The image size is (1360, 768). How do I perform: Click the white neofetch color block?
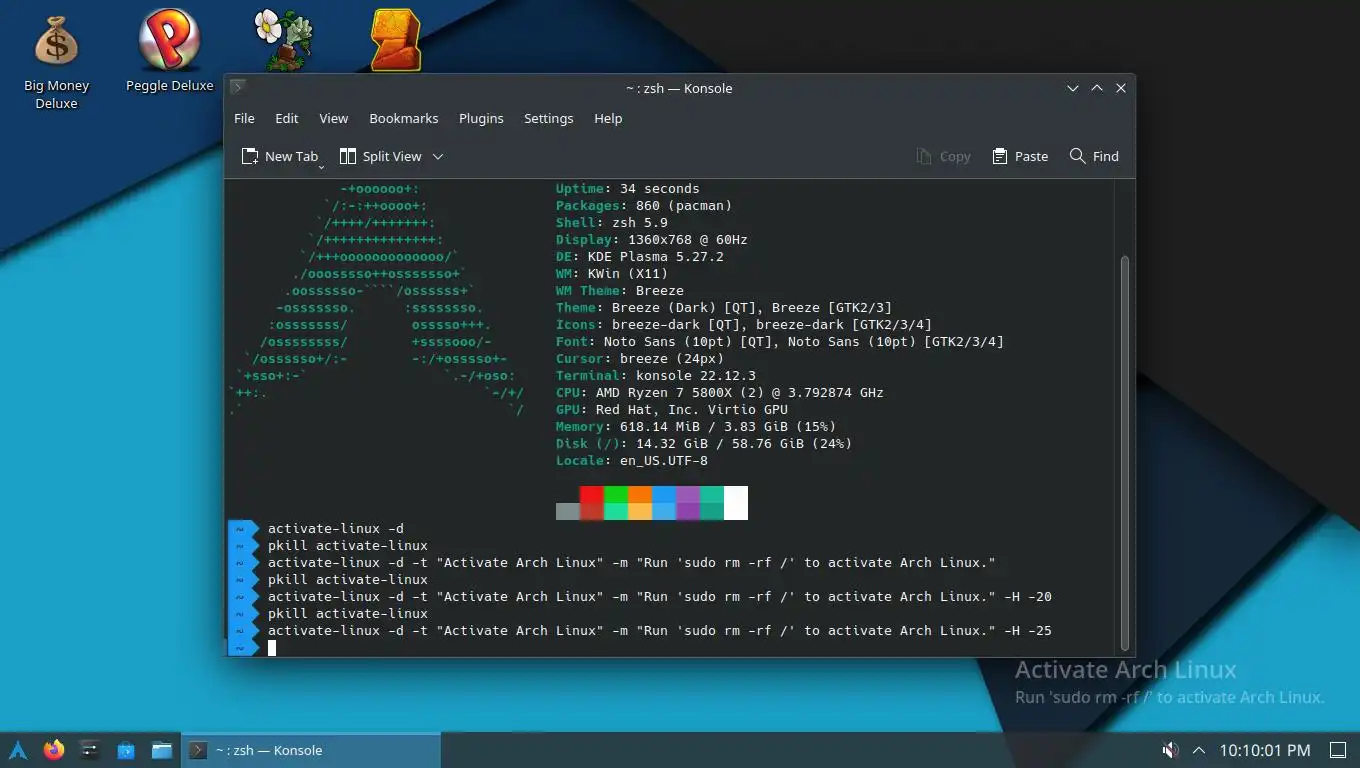736,503
